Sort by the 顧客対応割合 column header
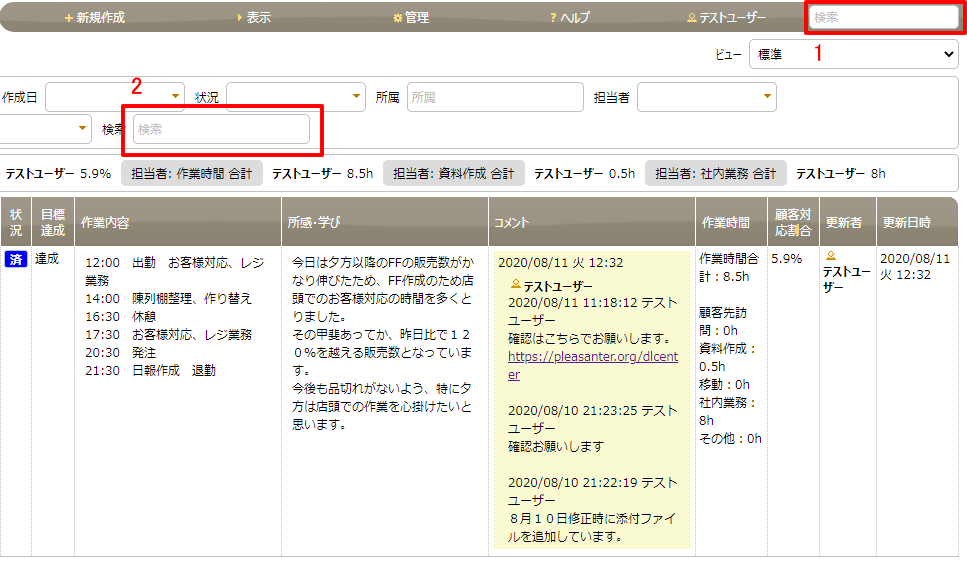 793,222
